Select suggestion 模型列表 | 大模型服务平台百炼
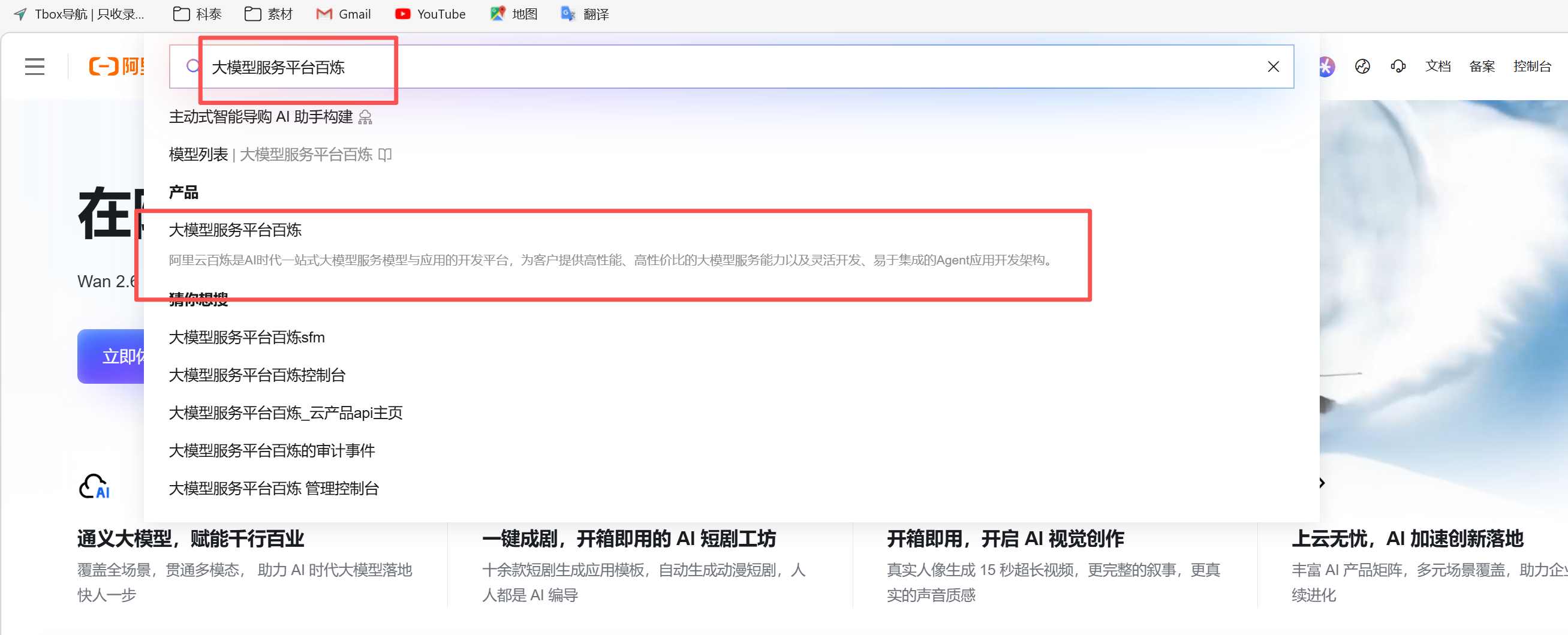The width and height of the screenshot is (1568, 635). coord(270,155)
